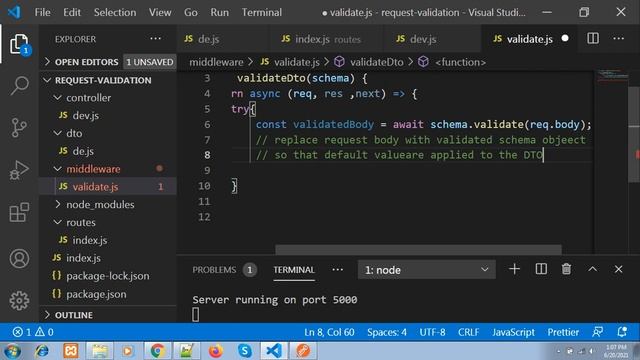
Task: Create a new terminal with plus icon
Action: tap(514, 269)
